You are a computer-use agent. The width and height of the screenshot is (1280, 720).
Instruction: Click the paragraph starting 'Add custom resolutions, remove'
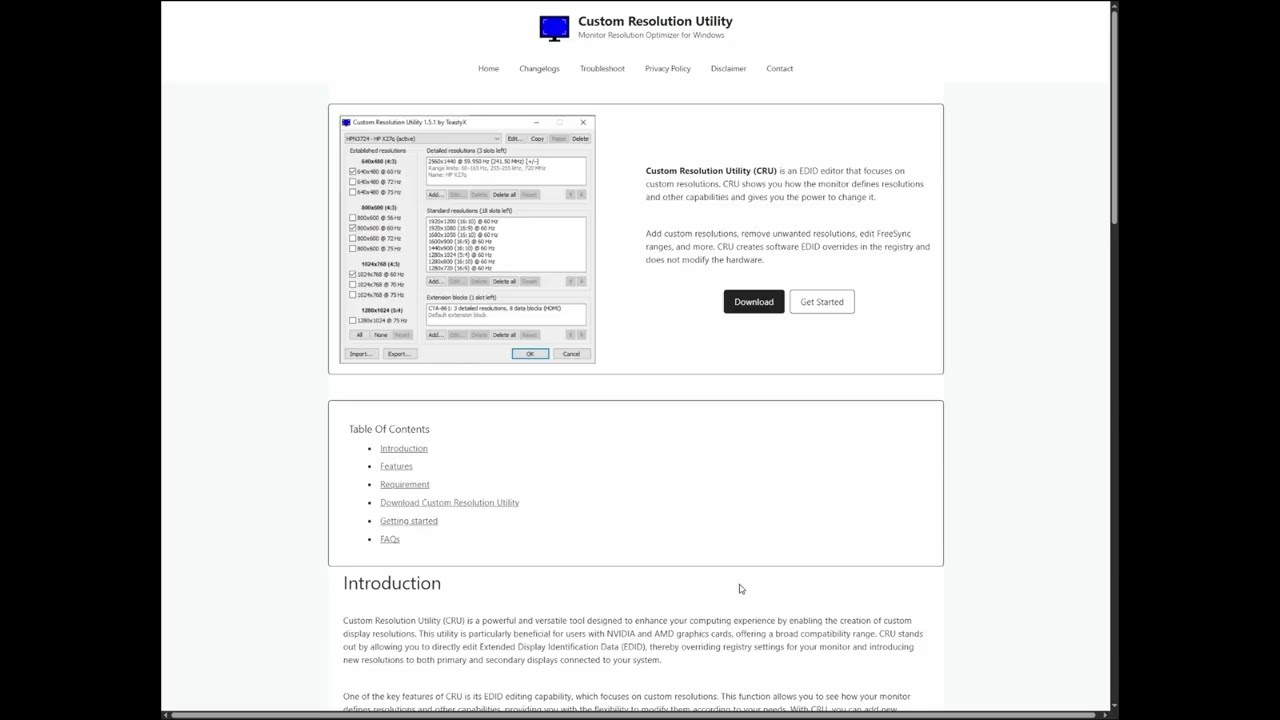[x=788, y=247]
